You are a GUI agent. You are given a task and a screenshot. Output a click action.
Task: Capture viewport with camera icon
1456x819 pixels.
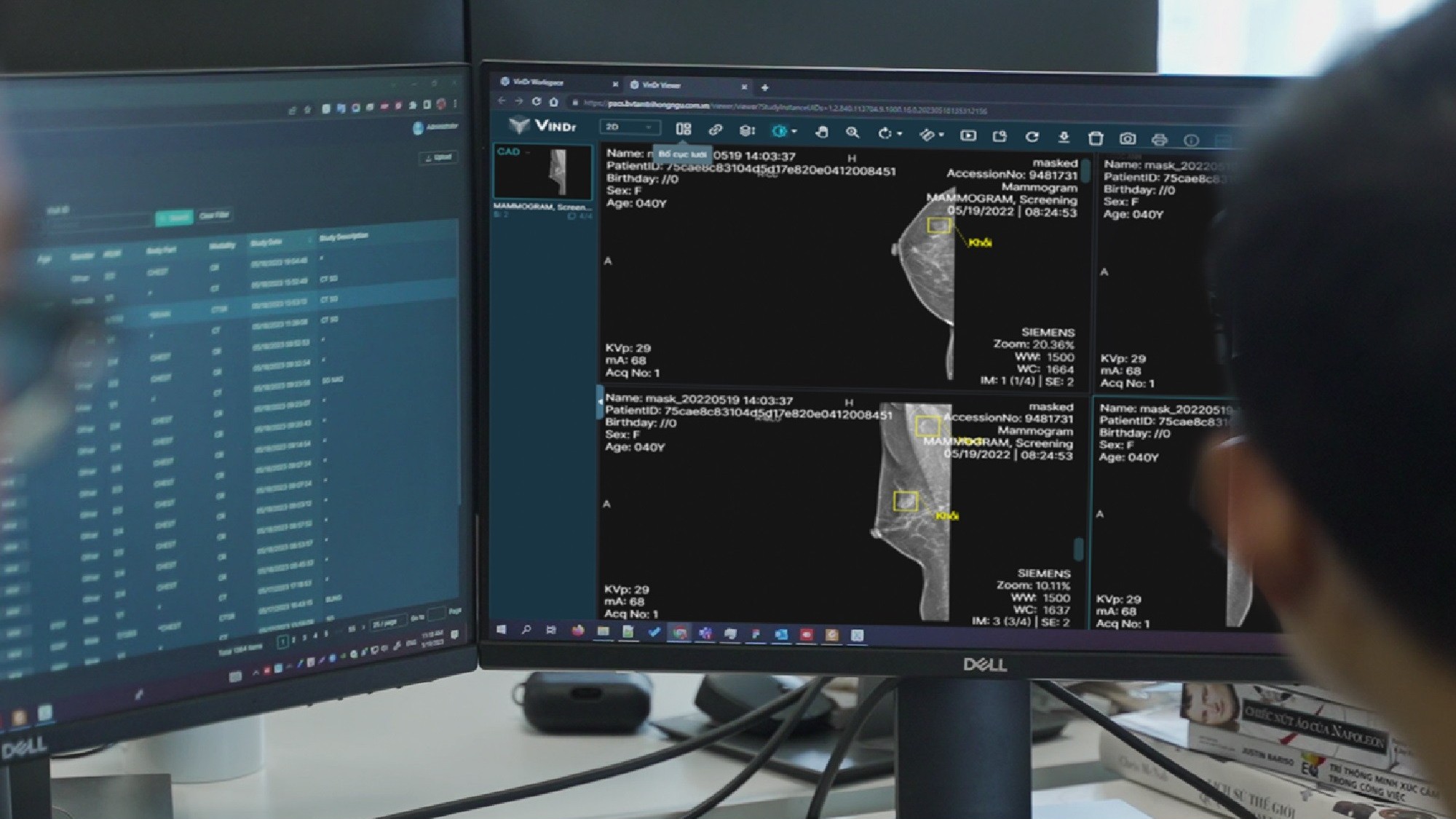(x=1128, y=138)
